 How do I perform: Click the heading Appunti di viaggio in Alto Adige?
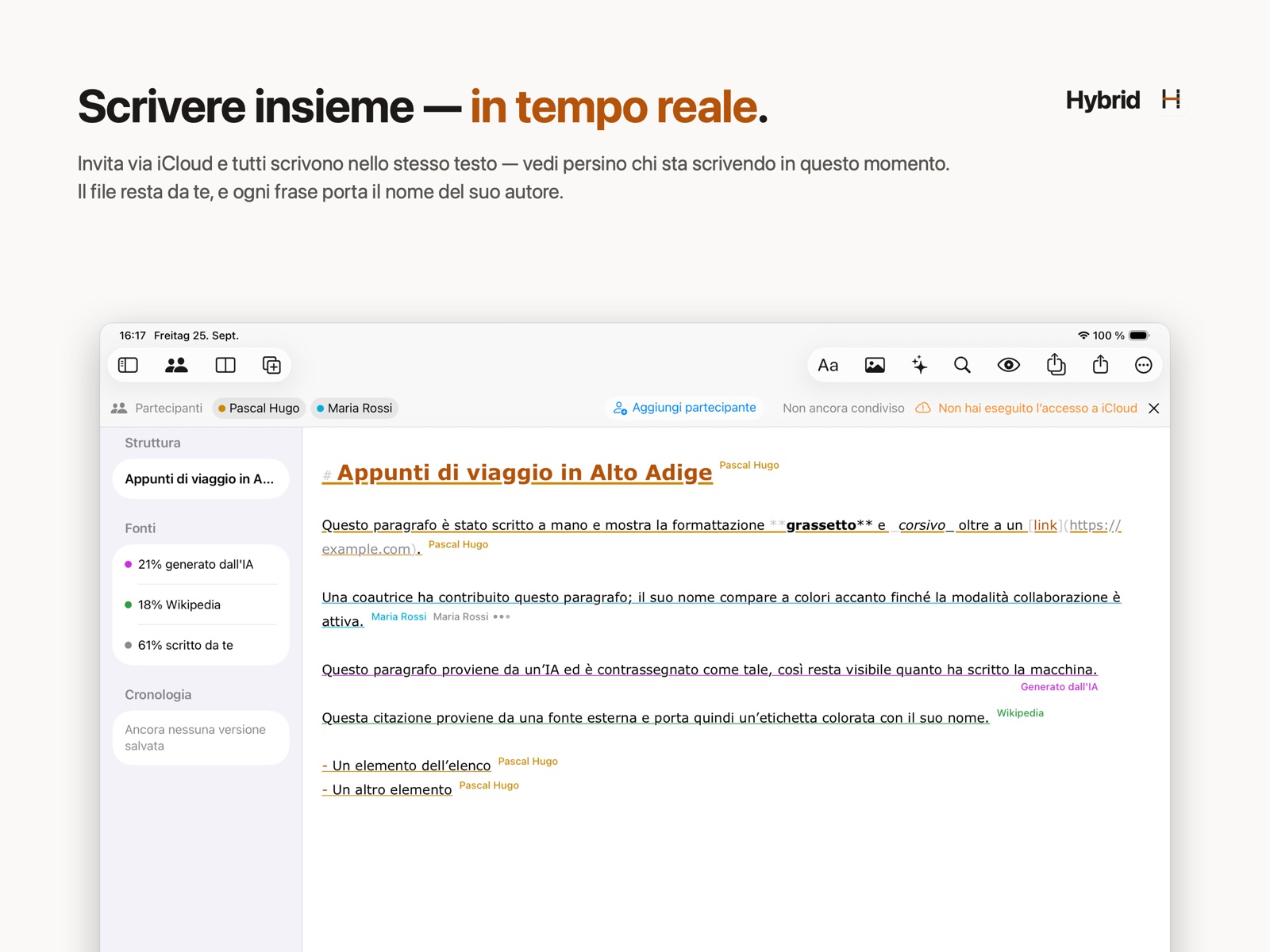525,473
